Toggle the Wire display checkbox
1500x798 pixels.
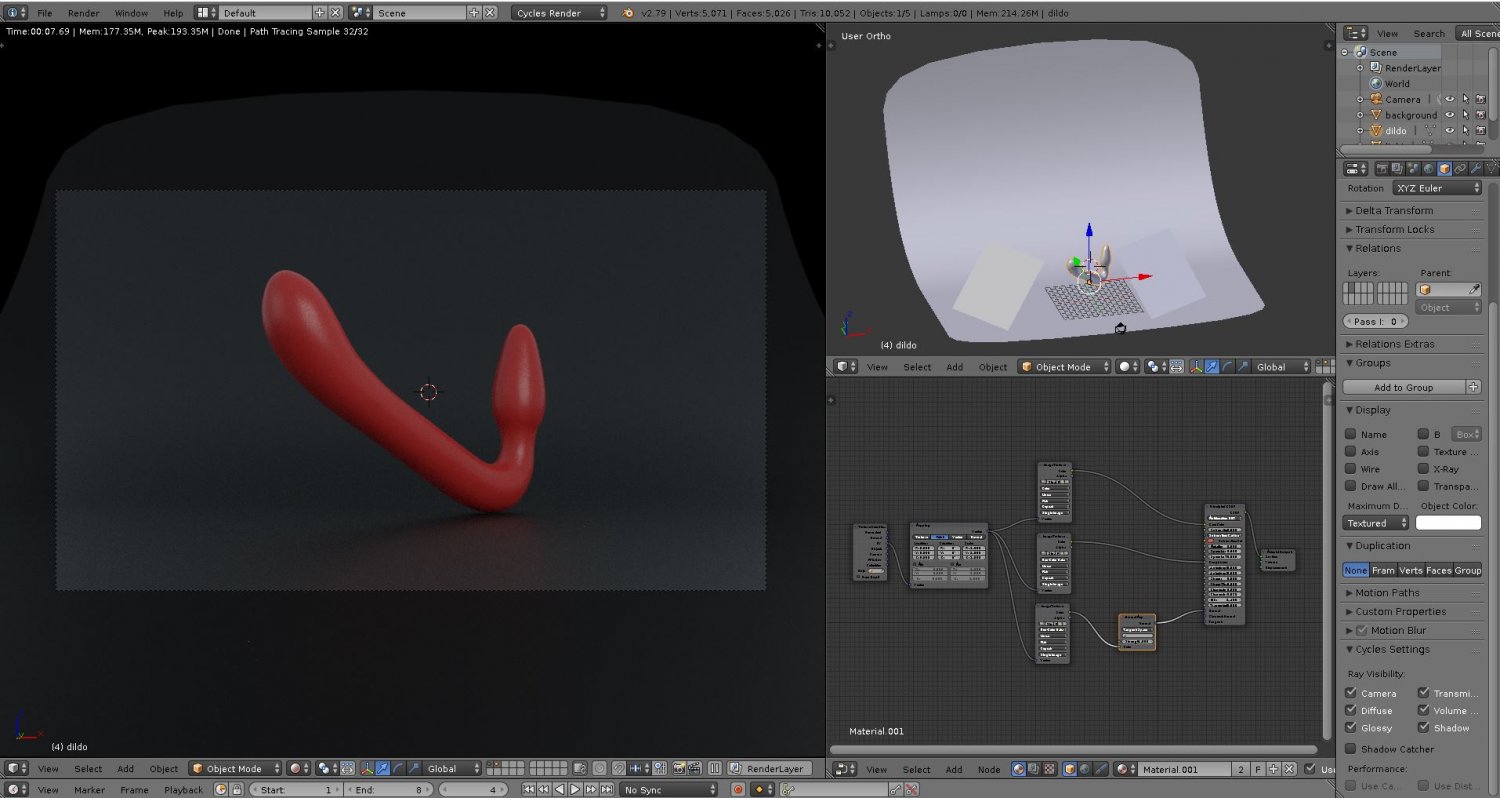coord(1351,469)
